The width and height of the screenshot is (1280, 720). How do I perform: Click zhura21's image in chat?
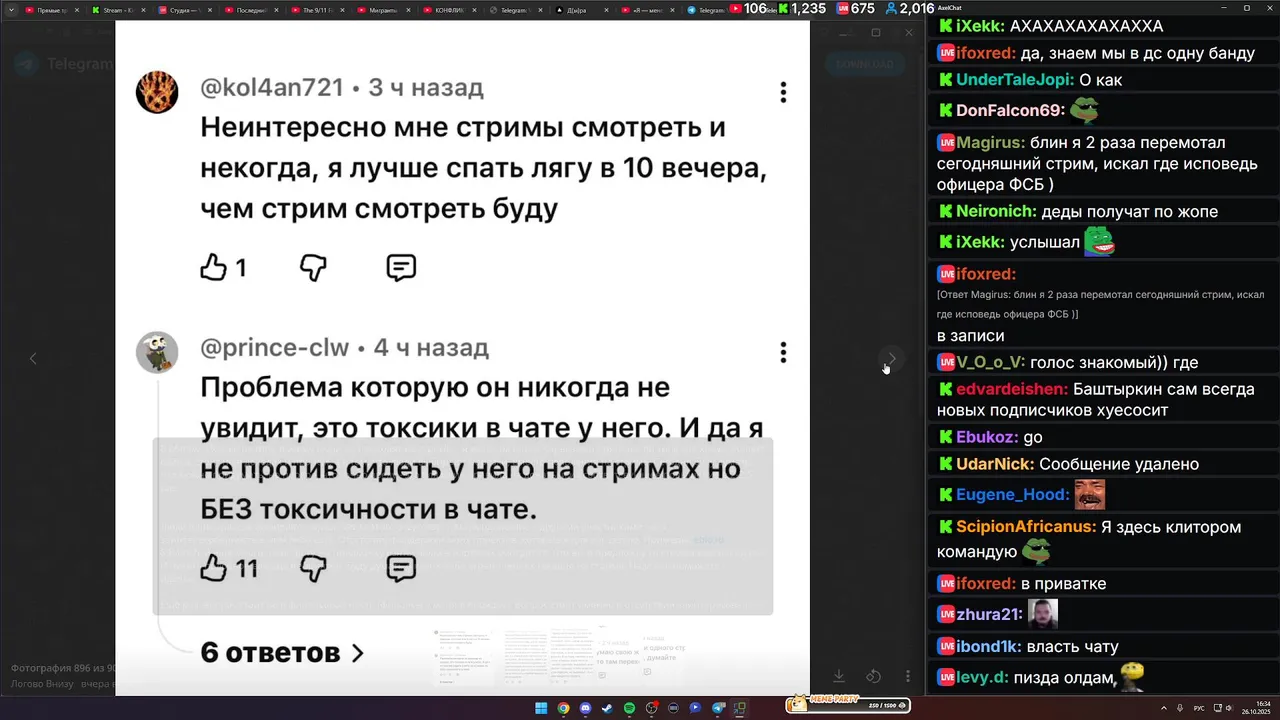tap(1042, 614)
